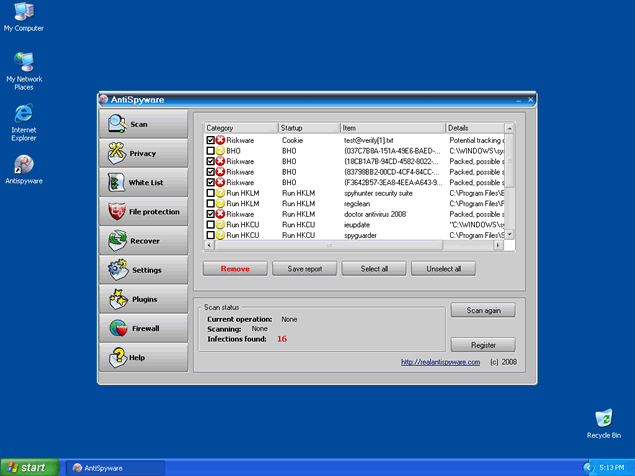The height and width of the screenshot is (476, 635).
Task: Open the Plugins sidebar icon
Action: (117, 299)
